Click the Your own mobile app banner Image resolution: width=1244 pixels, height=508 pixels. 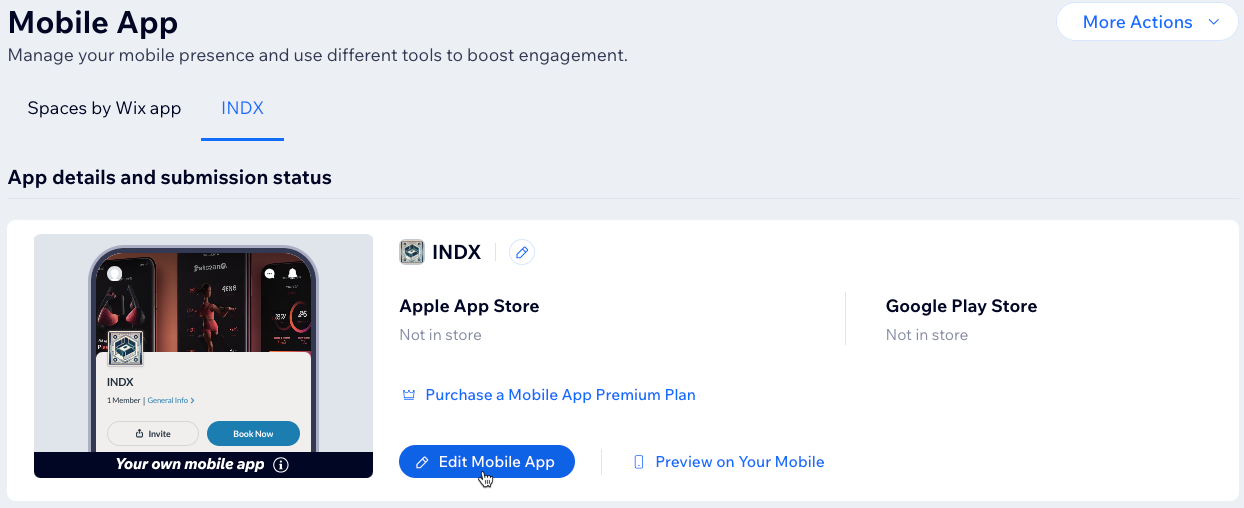click(190, 465)
